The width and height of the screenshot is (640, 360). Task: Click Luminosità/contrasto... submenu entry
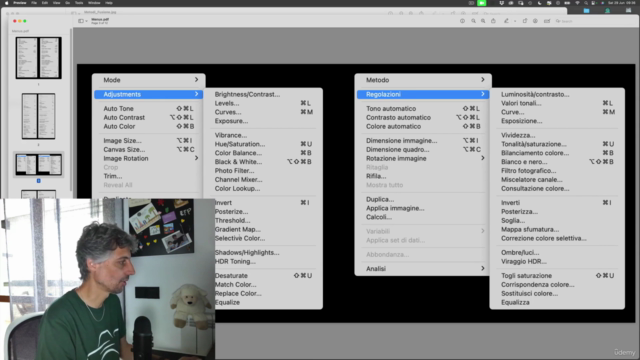tap(535, 94)
